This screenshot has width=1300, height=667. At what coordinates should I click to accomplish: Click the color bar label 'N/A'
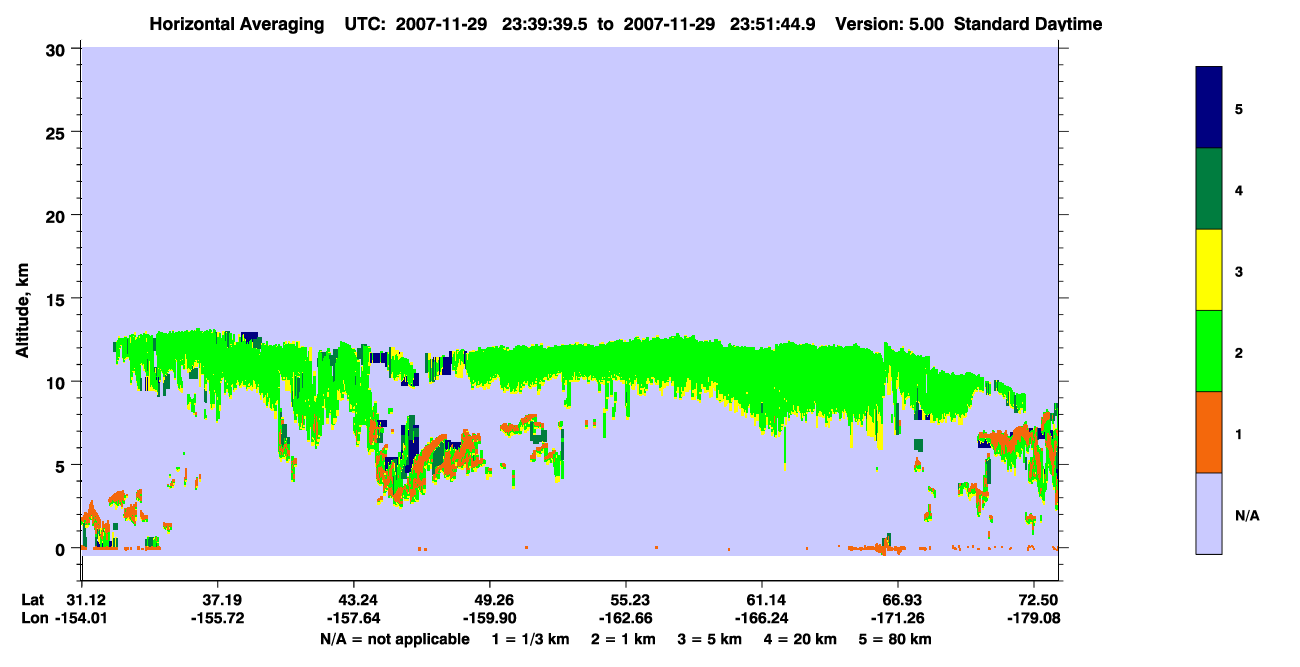1247,516
